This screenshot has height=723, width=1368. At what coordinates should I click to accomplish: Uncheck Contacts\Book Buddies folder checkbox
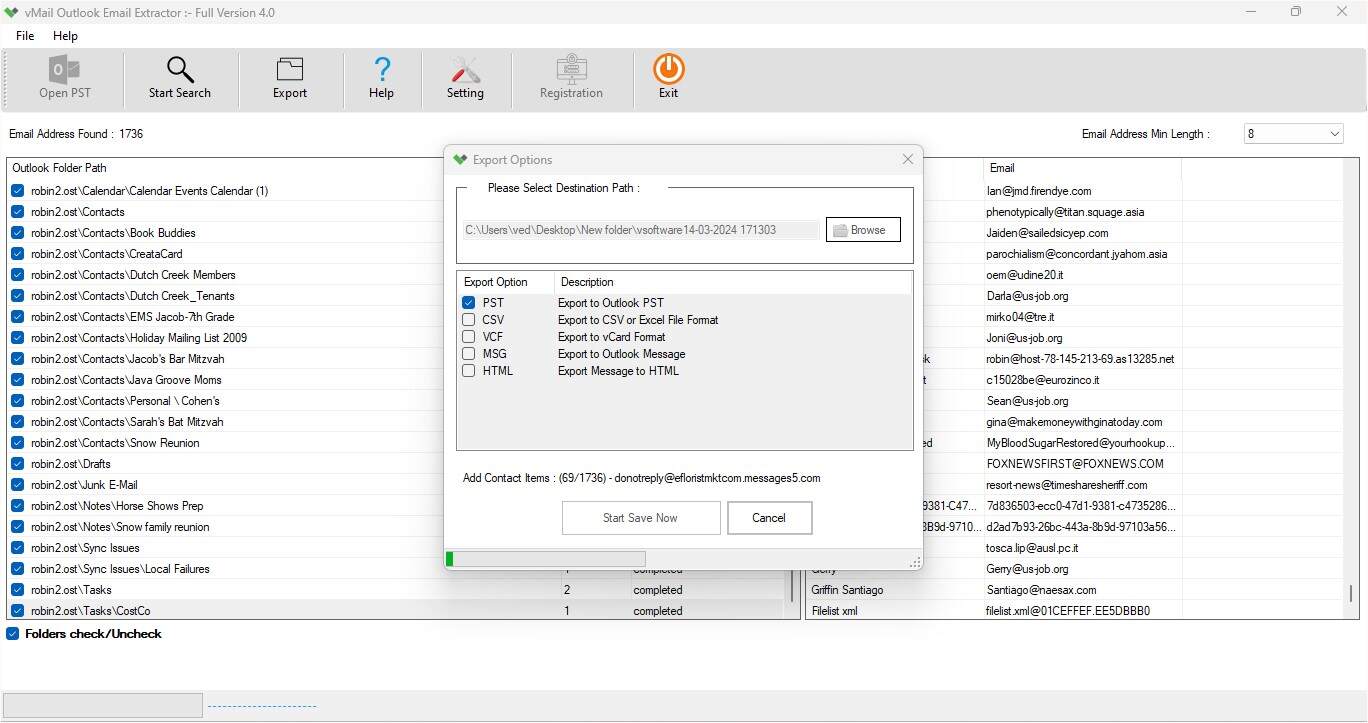[x=18, y=233]
